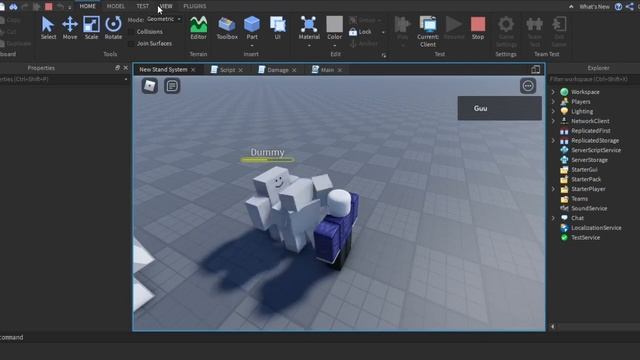Switch to the HOME ribbon tab
The height and width of the screenshot is (360, 640).
click(x=87, y=6)
